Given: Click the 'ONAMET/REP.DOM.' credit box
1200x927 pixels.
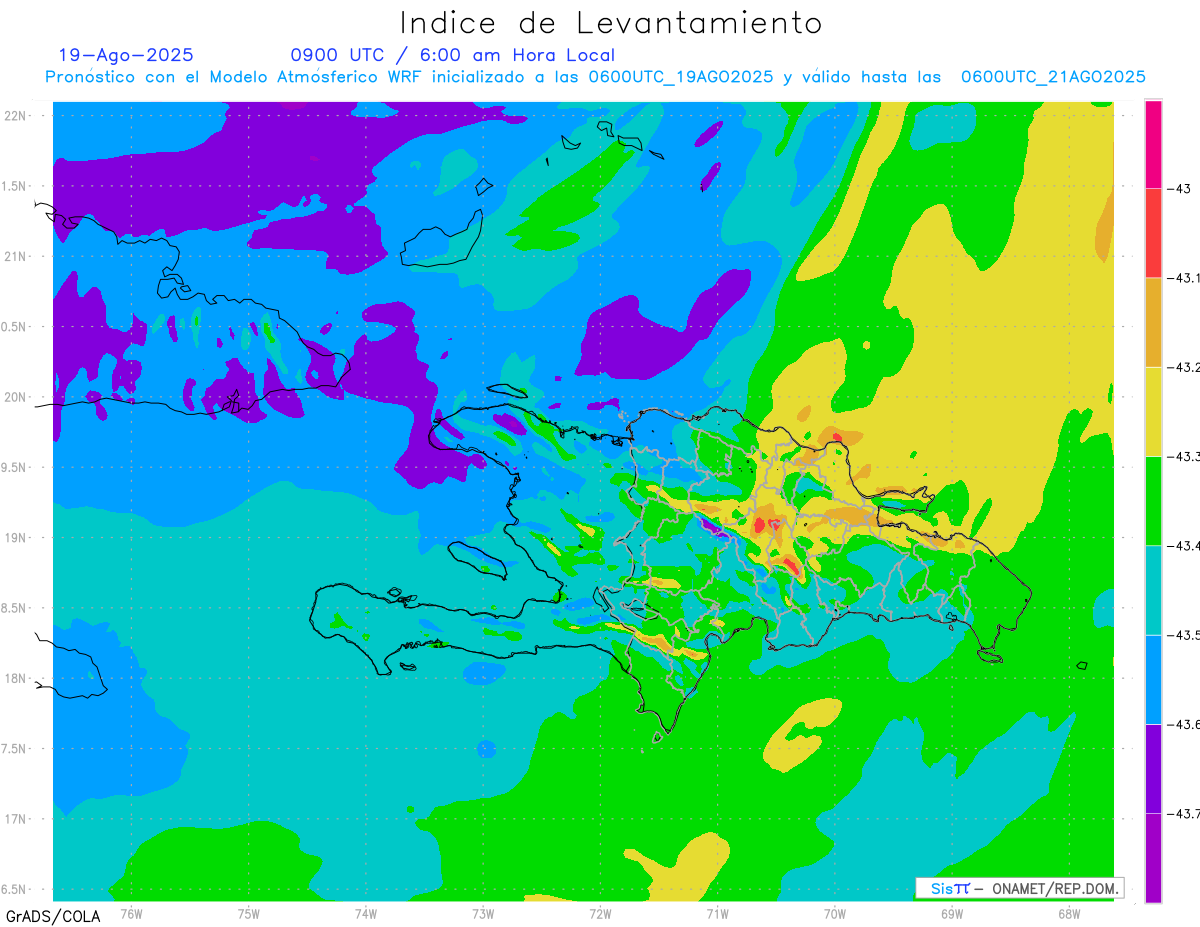Looking at the screenshot, I should coord(1019,888).
